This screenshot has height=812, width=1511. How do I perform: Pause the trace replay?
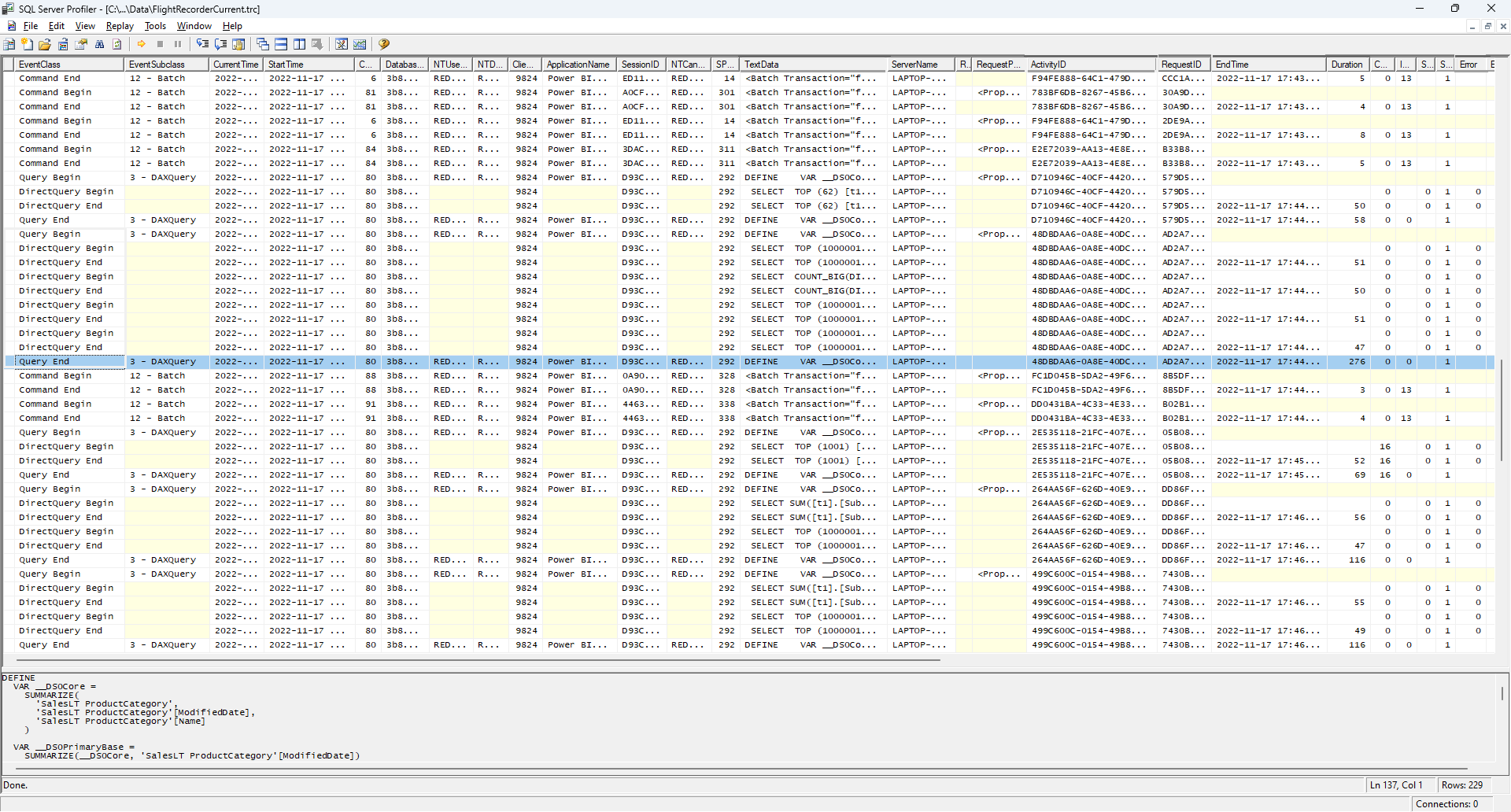click(x=177, y=44)
